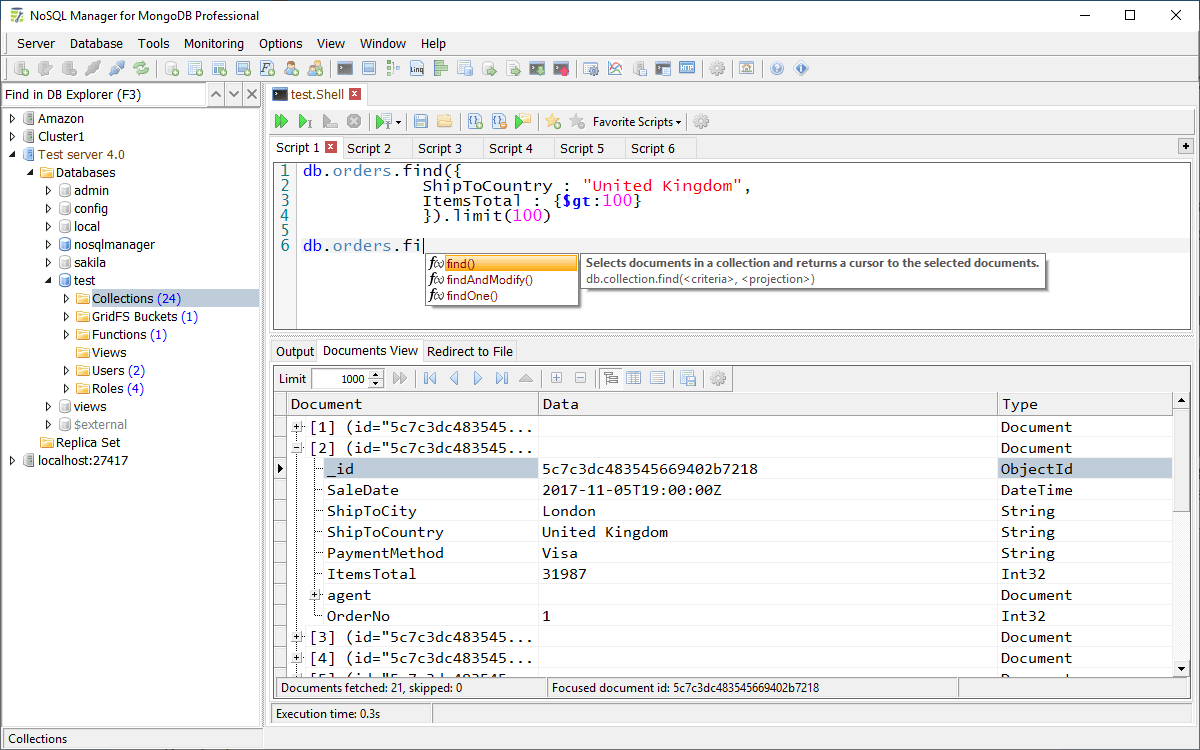Expand all documents with plus icon
The height and width of the screenshot is (750, 1200).
pyautogui.click(x=556, y=378)
